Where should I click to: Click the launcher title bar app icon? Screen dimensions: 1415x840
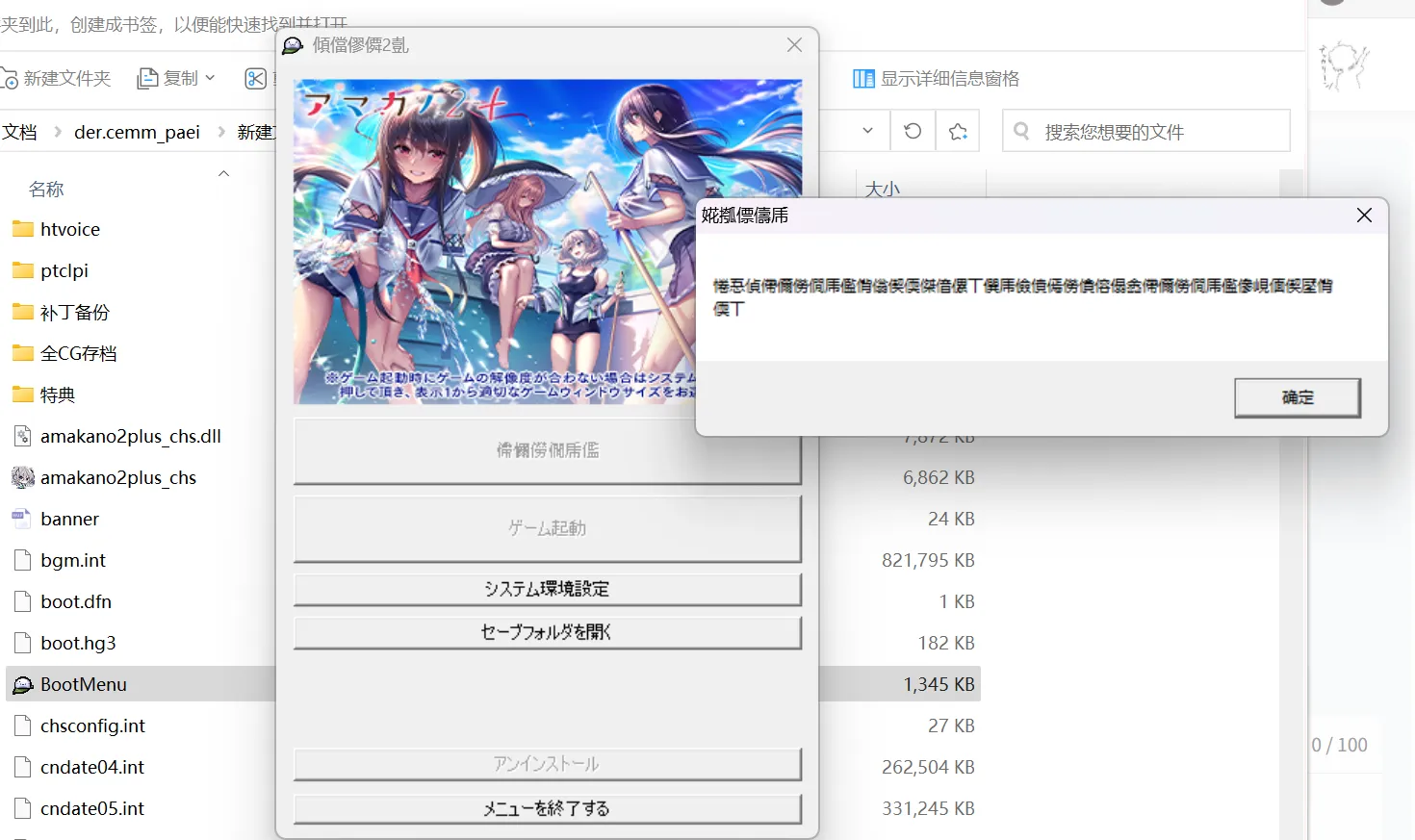pyautogui.click(x=293, y=45)
